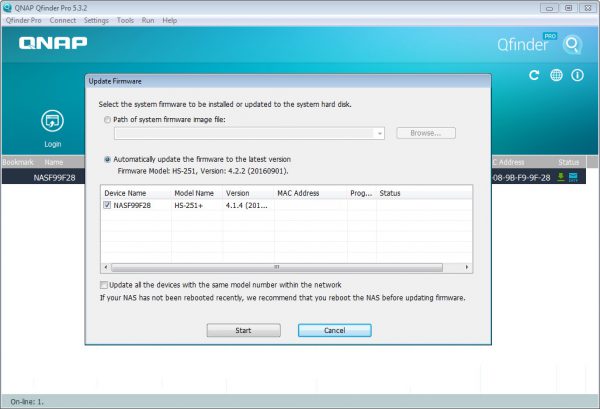
Task: Click the Status column header in dialog
Action: [x=424, y=193]
